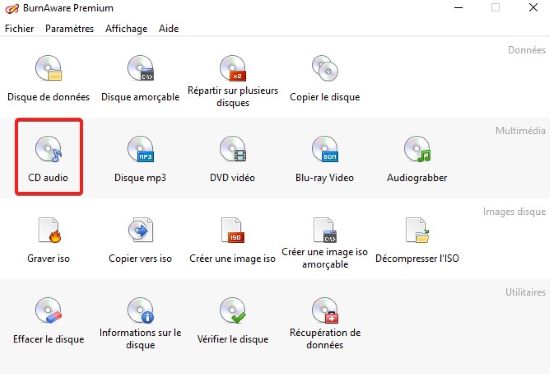The height and width of the screenshot is (374, 550).
Task: Open Récupération de données utility
Action: (325, 323)
